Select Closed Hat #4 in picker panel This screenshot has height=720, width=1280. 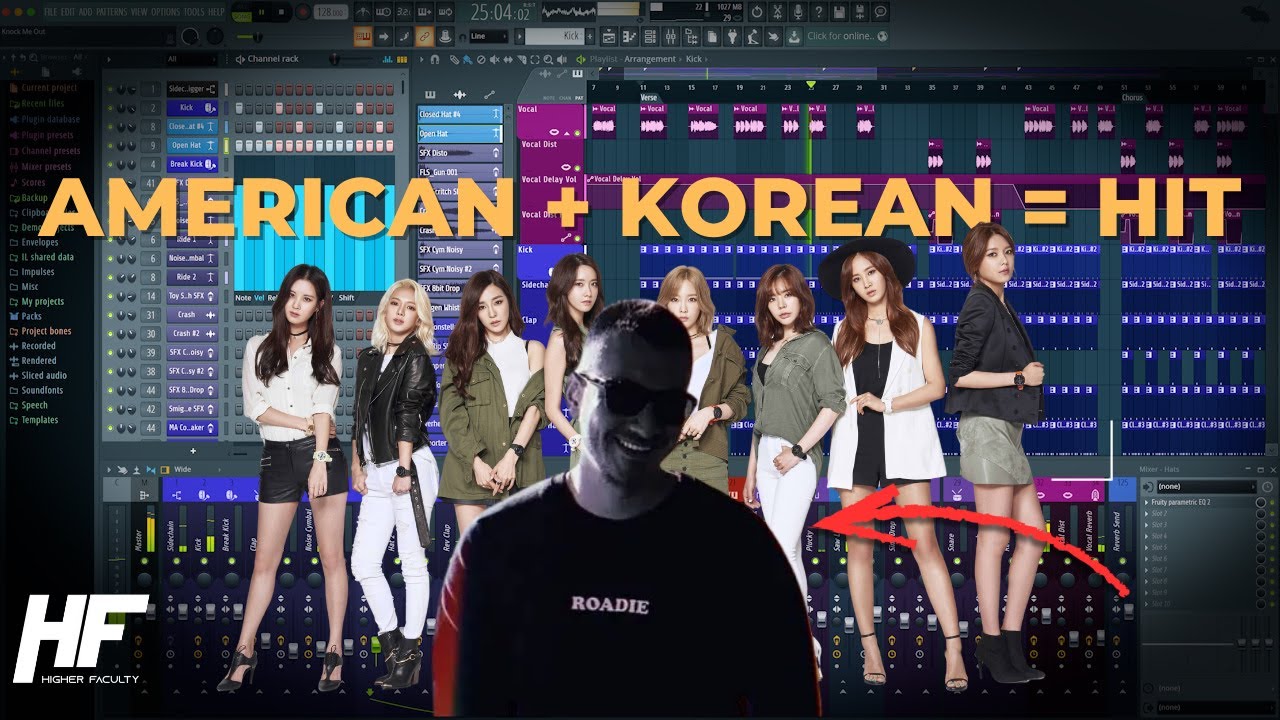(x=460, y=114)
